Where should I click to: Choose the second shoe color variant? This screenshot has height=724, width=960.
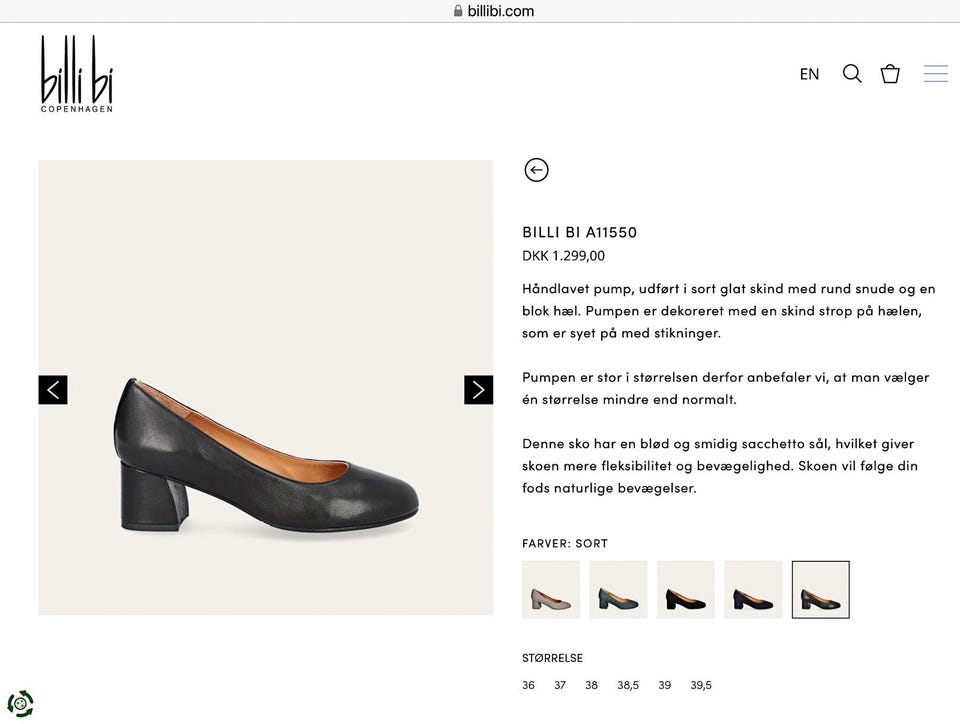coord(618,590)
